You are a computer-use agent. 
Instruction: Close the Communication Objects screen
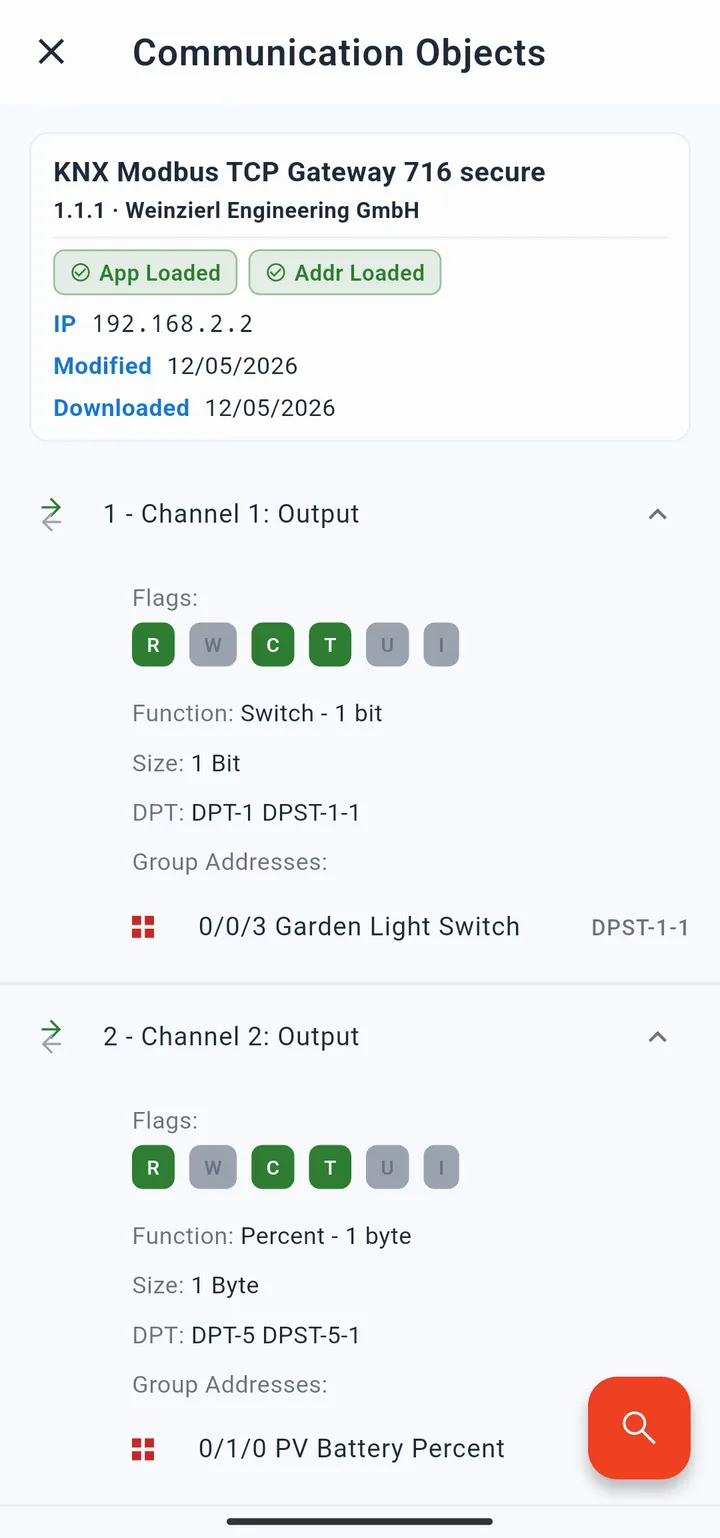coord(51,52)
